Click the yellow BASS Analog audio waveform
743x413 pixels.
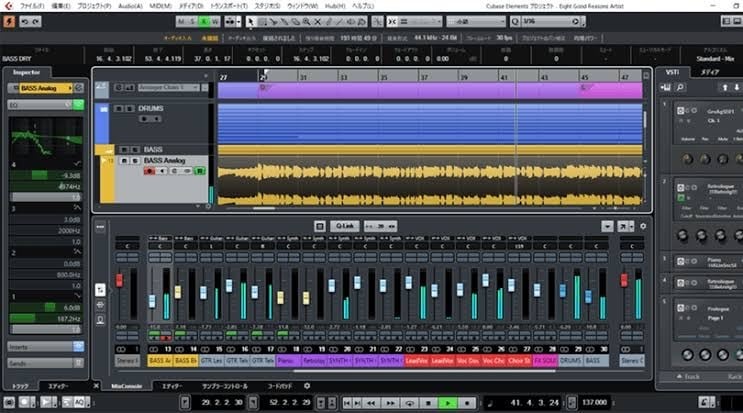pos(430,180)
